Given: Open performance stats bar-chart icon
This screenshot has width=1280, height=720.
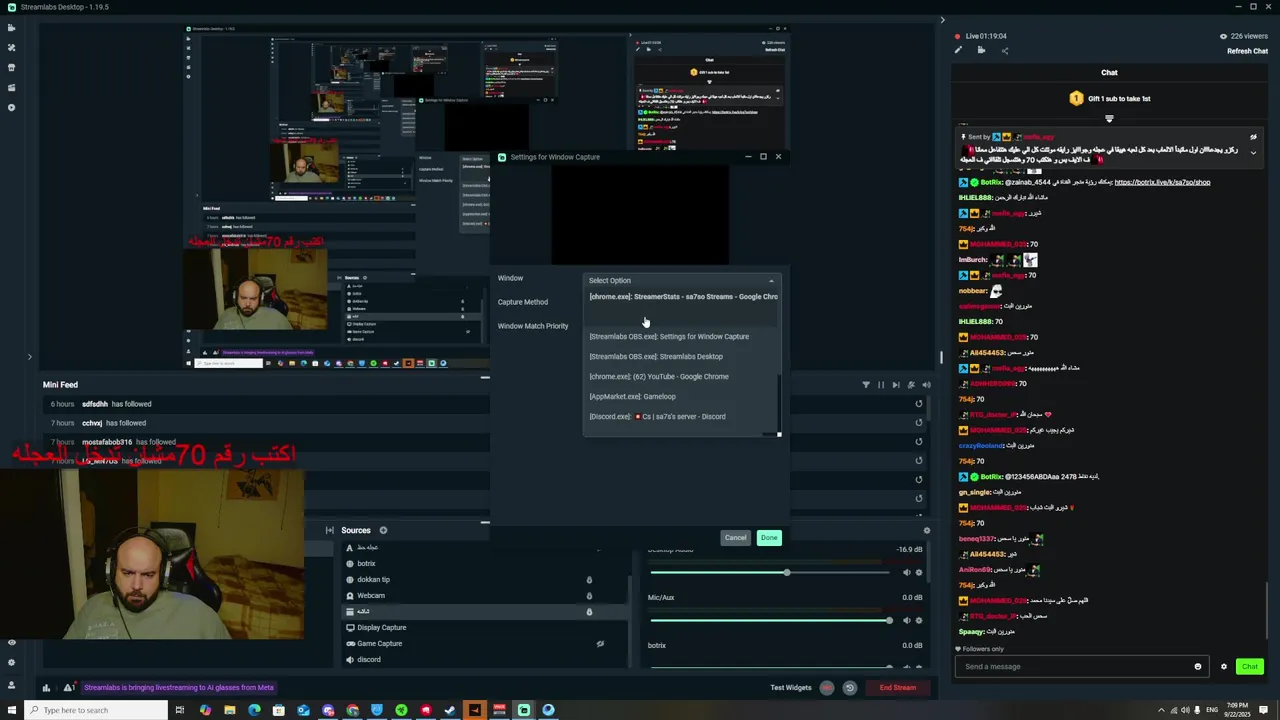Looking at the screenshot, I should (x=46, y=688).
